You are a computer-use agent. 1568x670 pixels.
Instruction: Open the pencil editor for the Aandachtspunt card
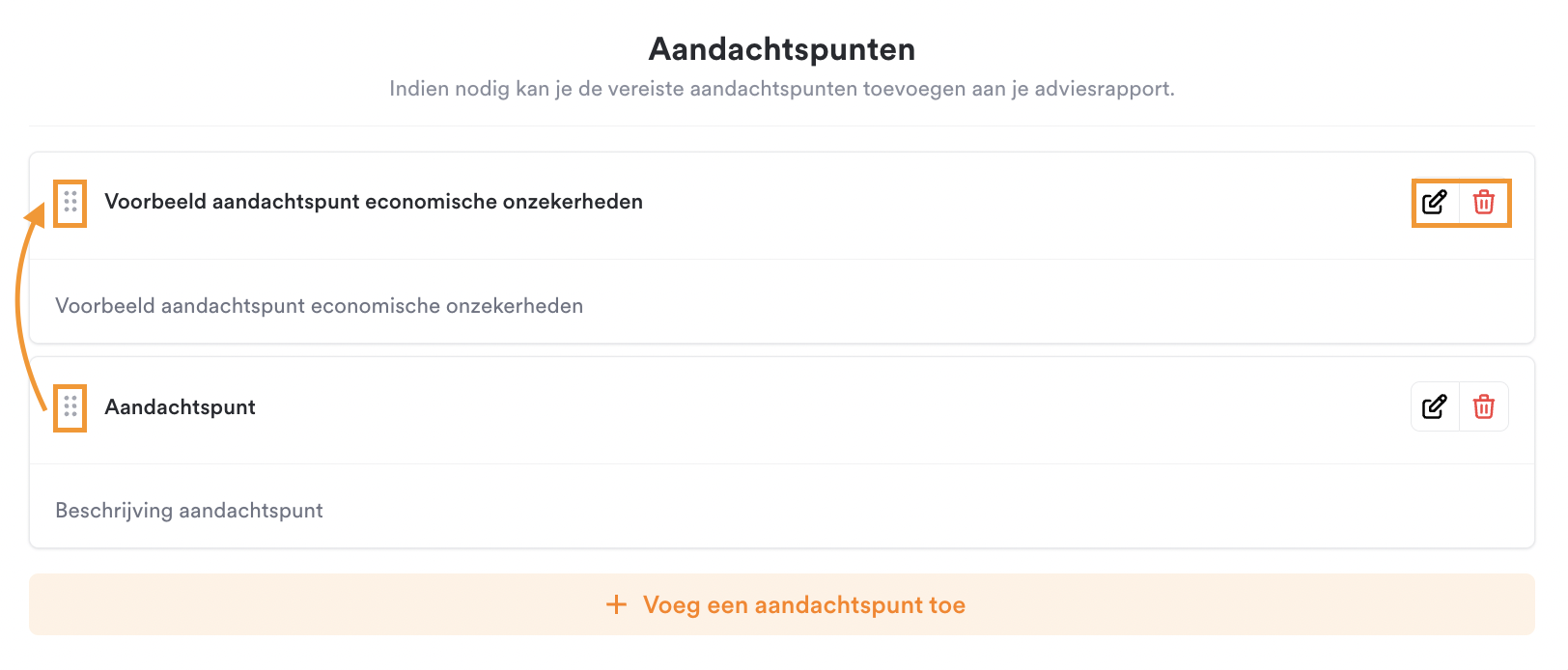click(x=1435, y=407)
